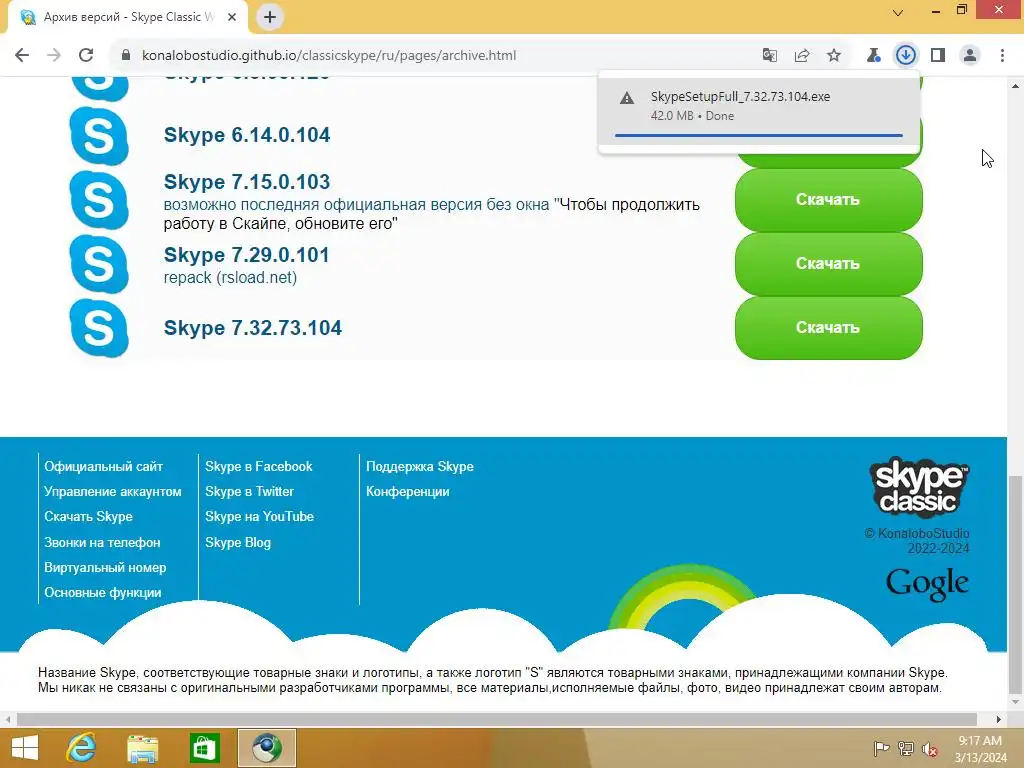Click the Skype 7.15.0.103 title
Image resolution: width=1024 pixels, height=768 pixels.
[x=247, y=182]
